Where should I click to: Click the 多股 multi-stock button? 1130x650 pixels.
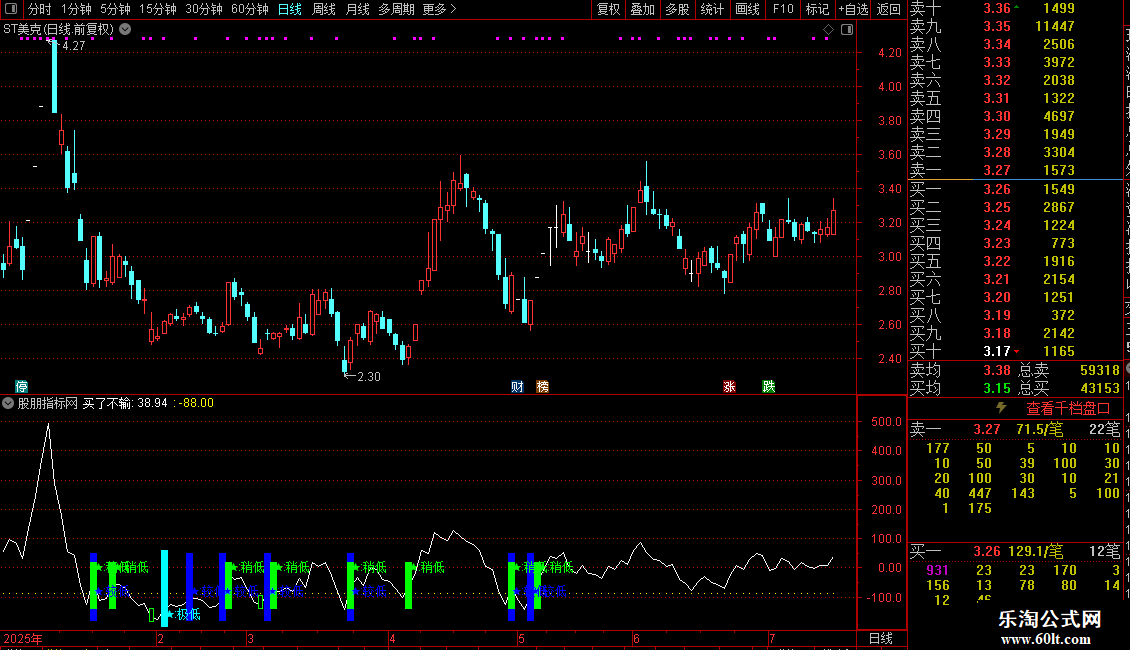(x=677, y=9)
